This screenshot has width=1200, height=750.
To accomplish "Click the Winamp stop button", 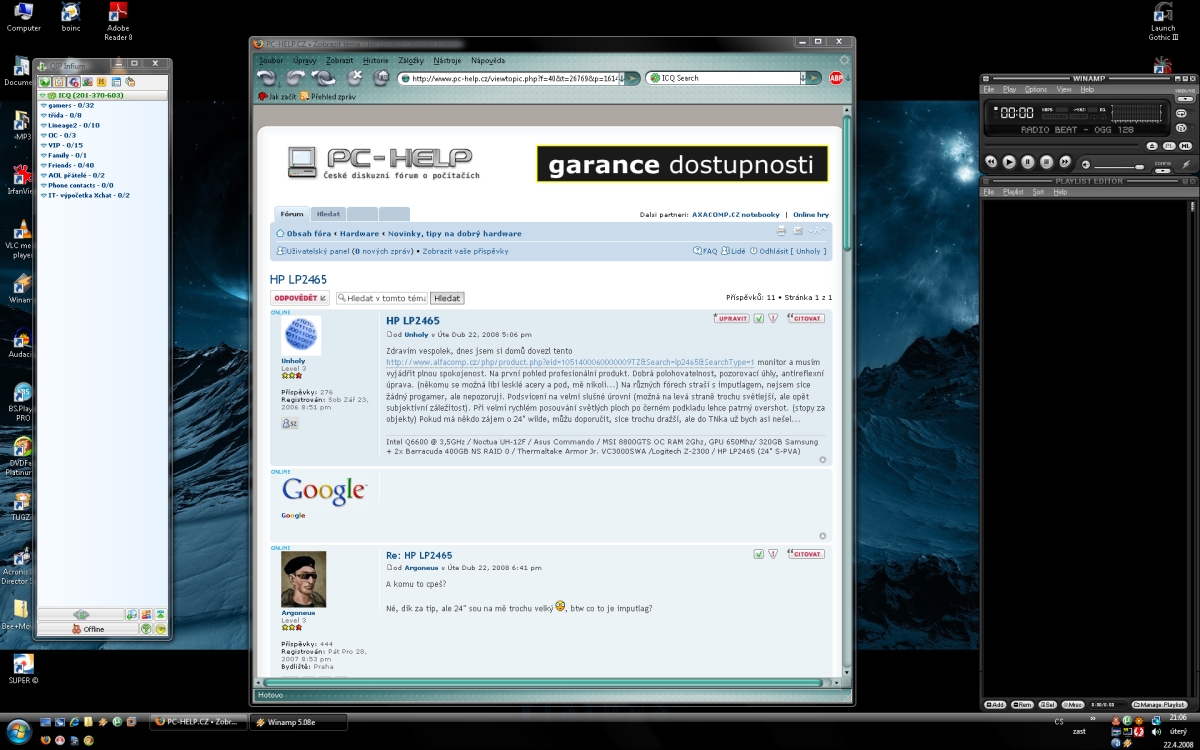I will click(1046, 161).
